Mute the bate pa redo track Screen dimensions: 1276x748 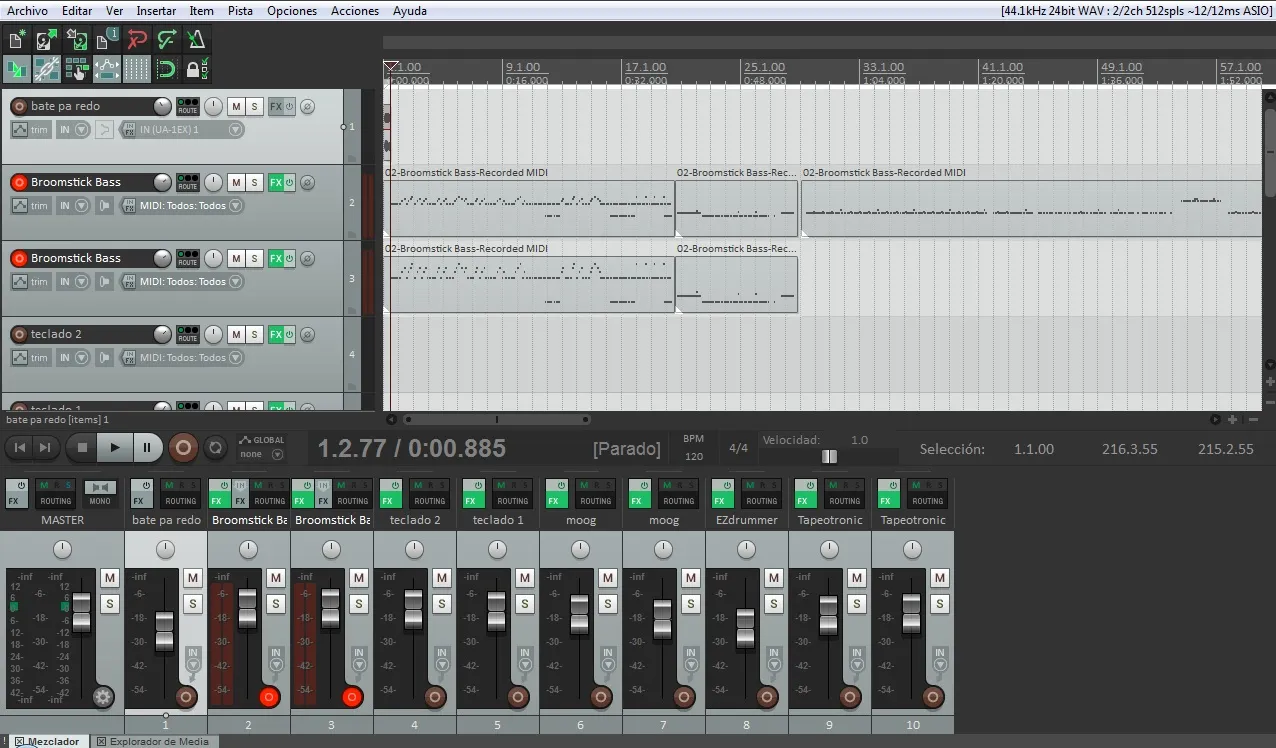236,106
